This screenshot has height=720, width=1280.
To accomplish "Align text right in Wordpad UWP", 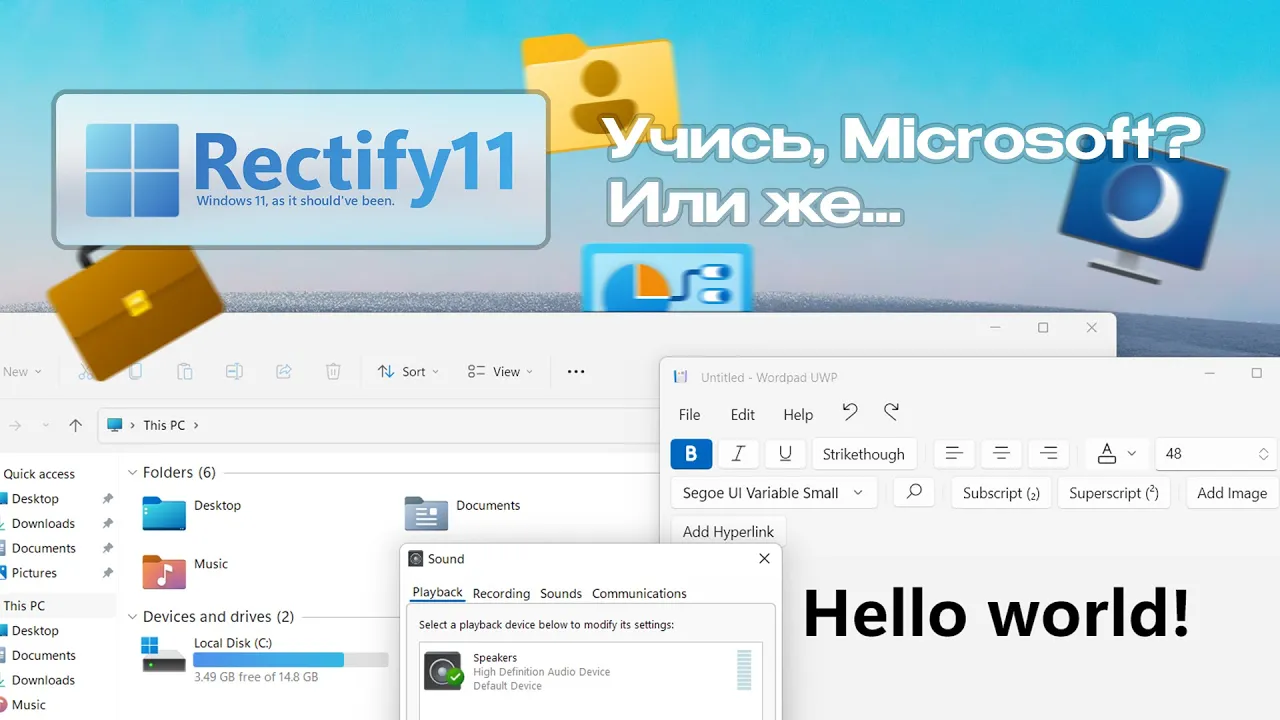I will pos(1048,453).
